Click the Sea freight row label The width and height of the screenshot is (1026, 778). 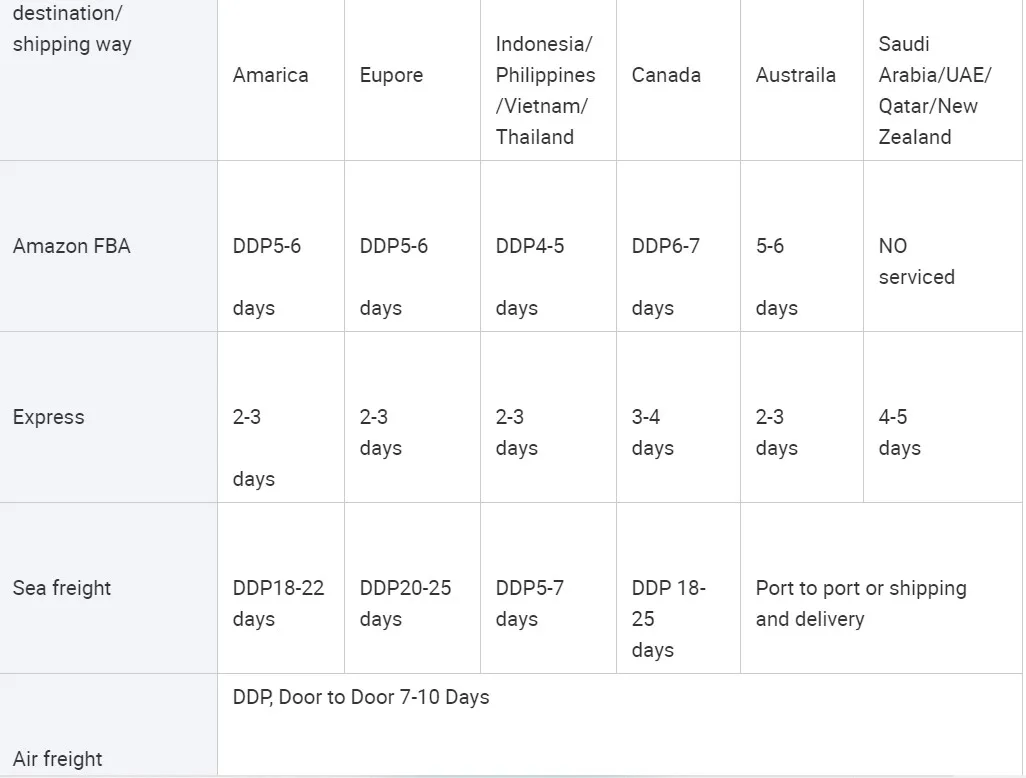point(108,588)
